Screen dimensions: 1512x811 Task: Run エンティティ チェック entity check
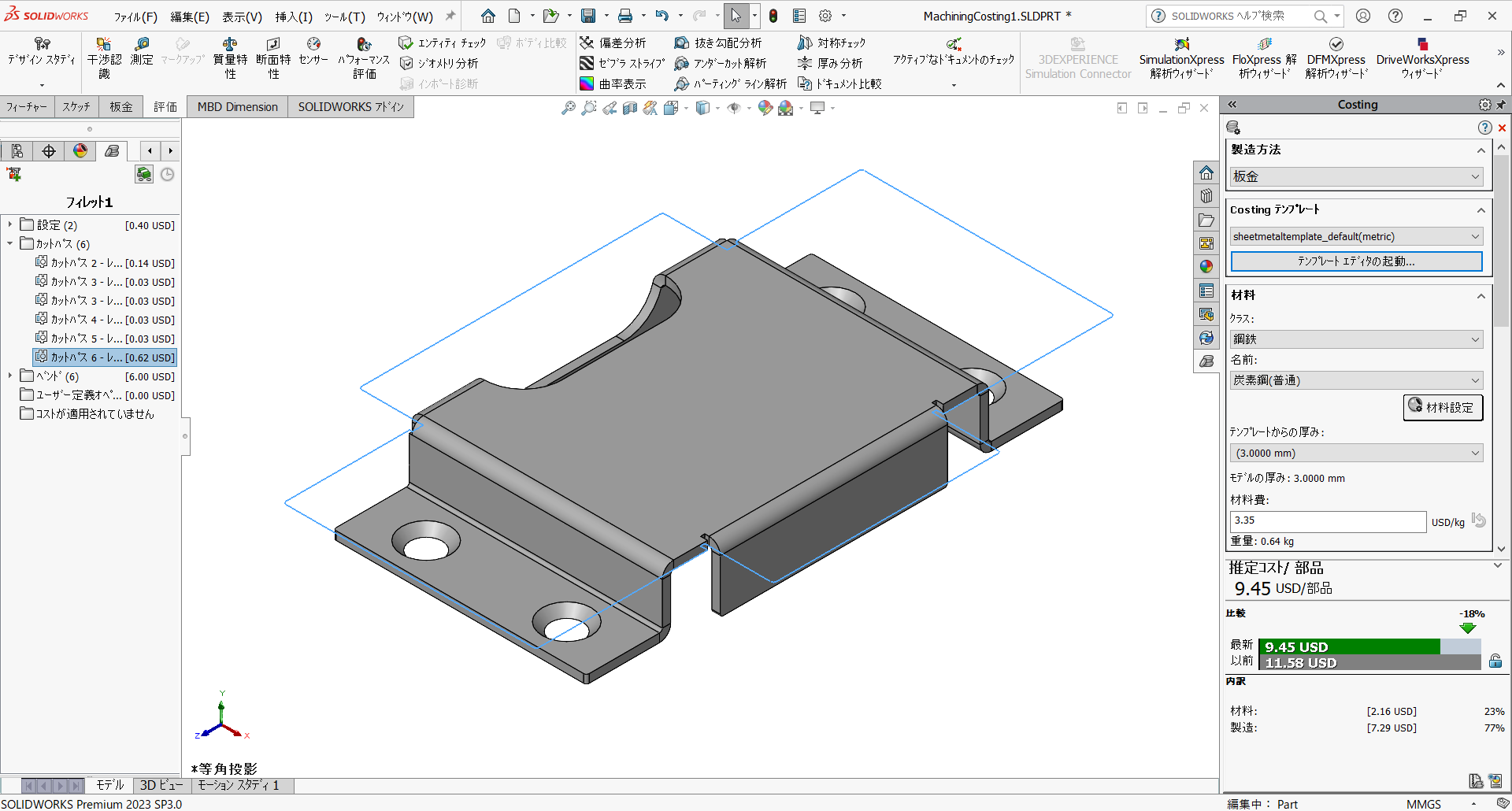coord(443,43)
